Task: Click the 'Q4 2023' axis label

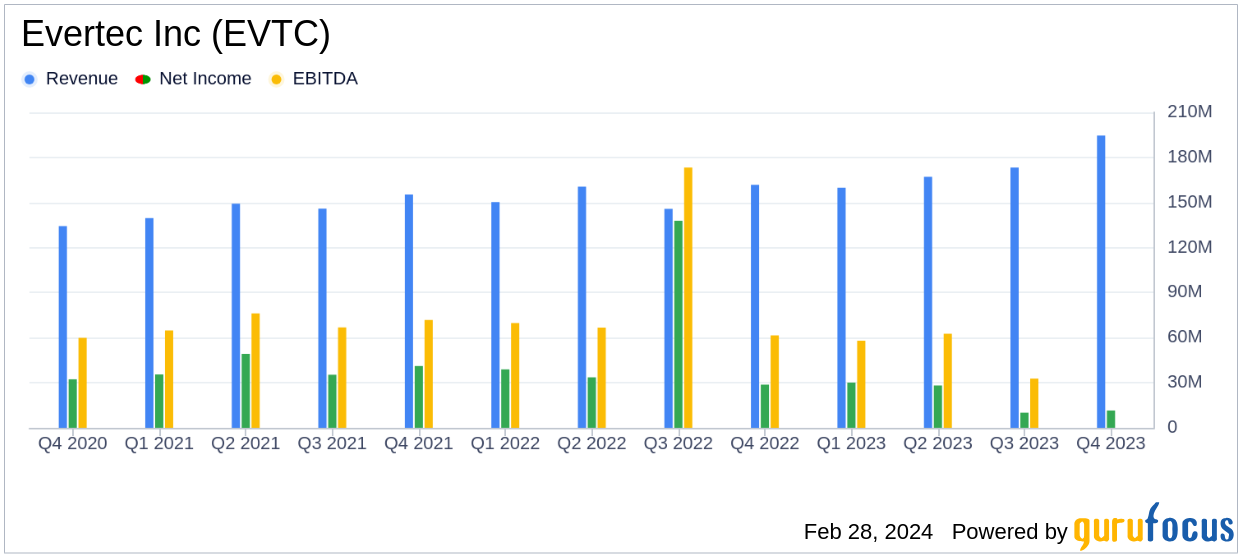Action: [x=1111, y=444]
